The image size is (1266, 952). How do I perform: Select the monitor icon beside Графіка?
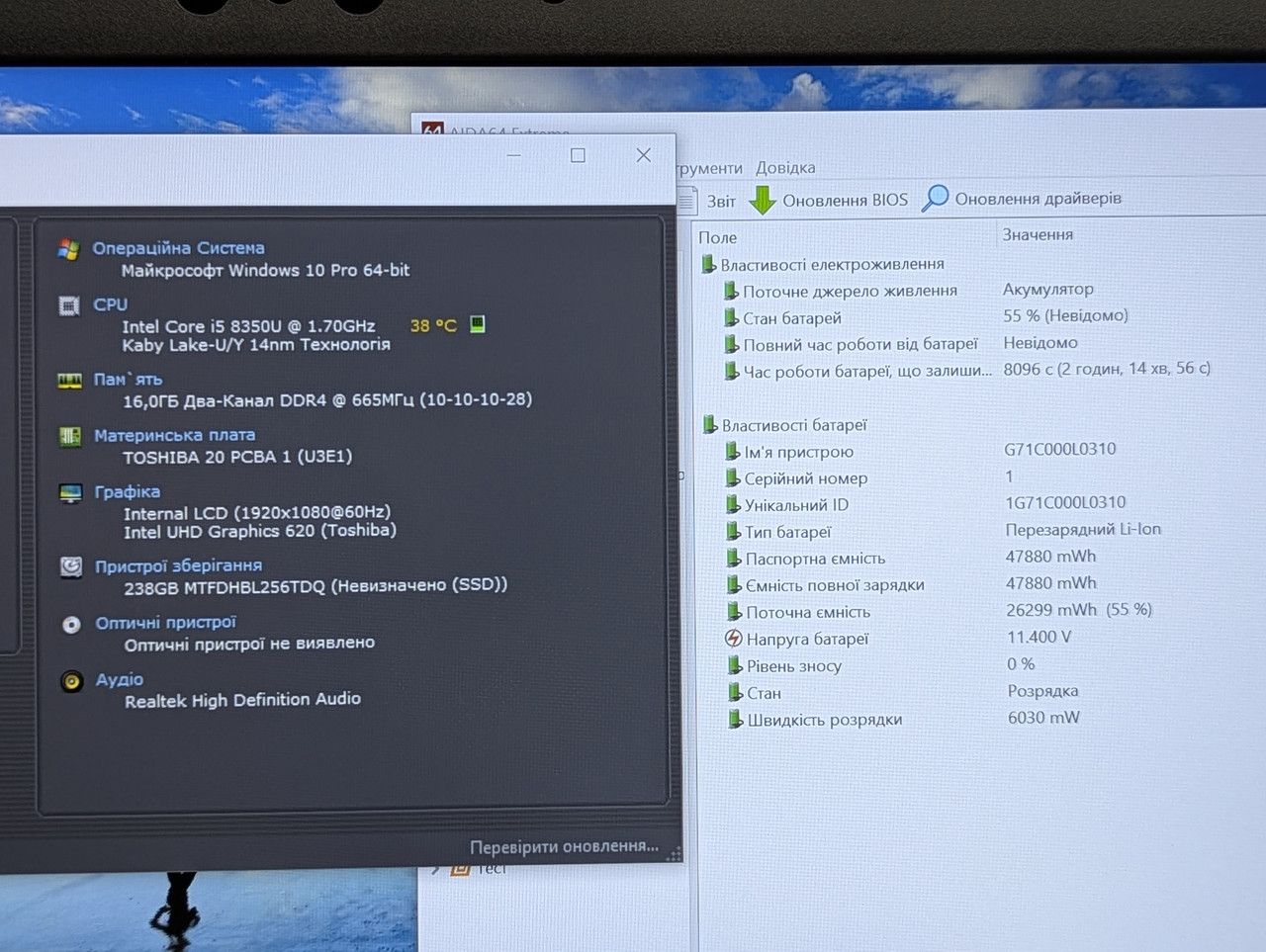(x=70, y=493)
